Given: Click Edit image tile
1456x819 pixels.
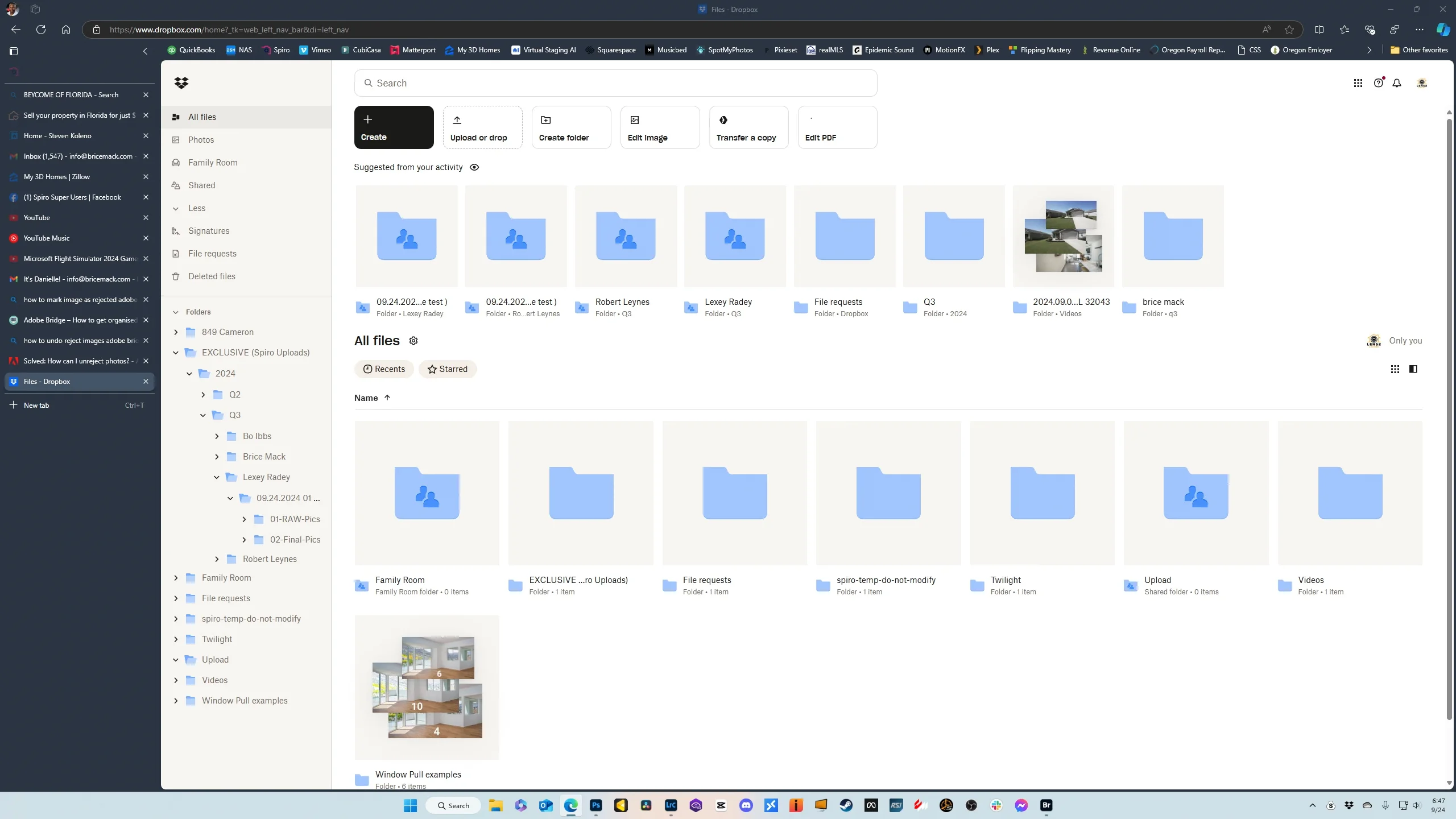Looking at the screenshot, I should (x=659, y=127).
